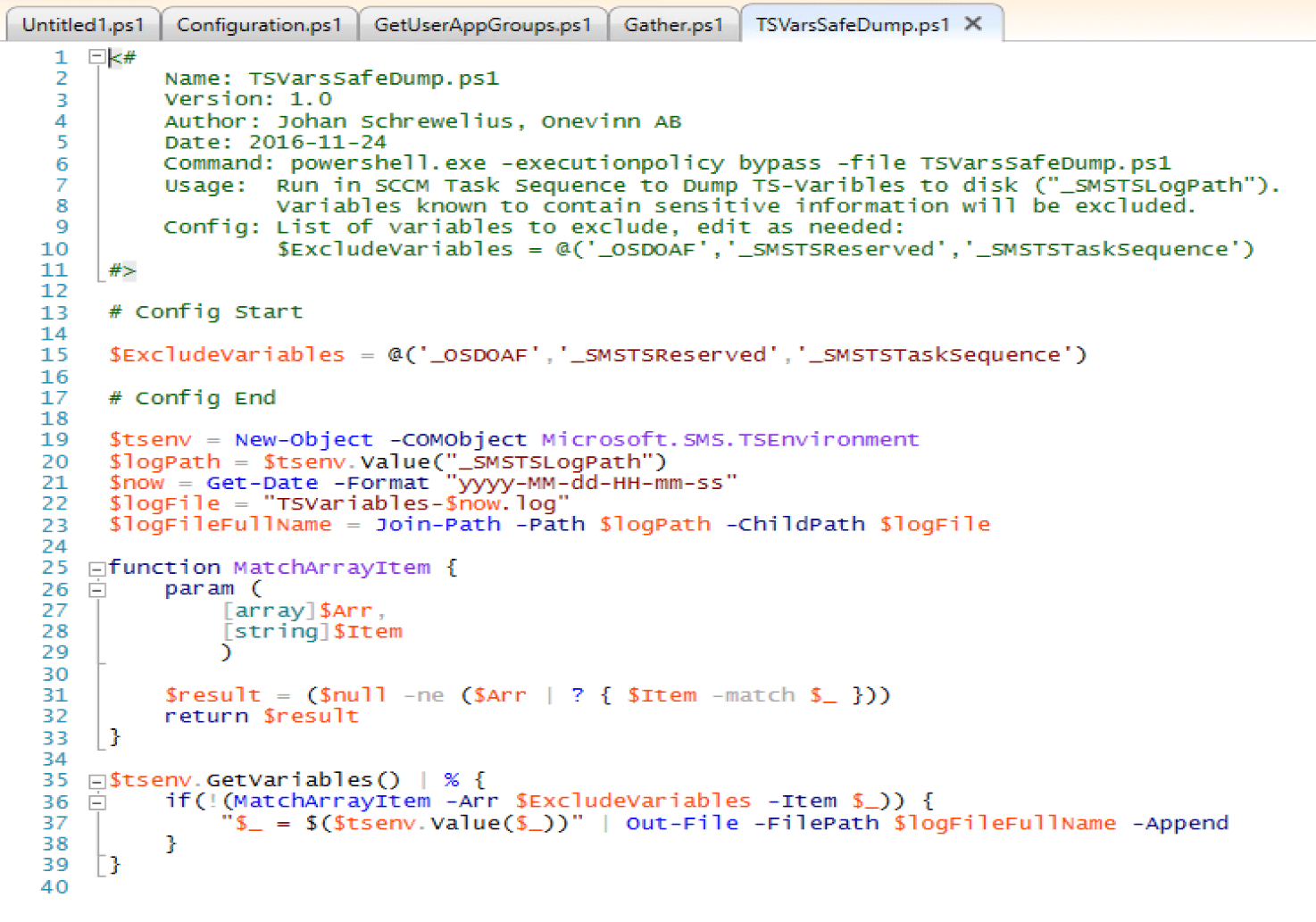Click the Get-Date cmdlet on line 21
The image size is (1316, 922).
click(x=262, y=482)
